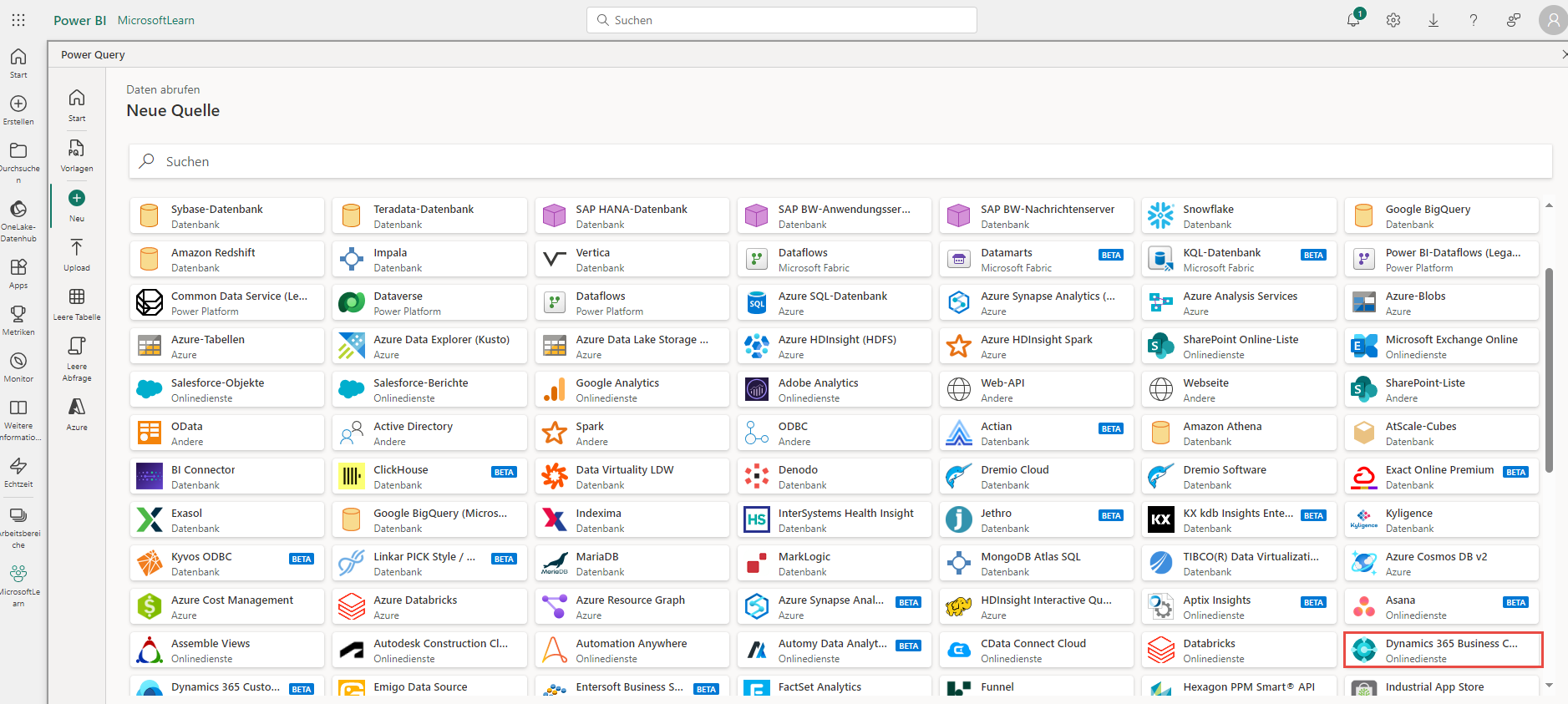
Task: Choose the Dynamics 365 Business Central connector
Action: tap(1443, 650)
